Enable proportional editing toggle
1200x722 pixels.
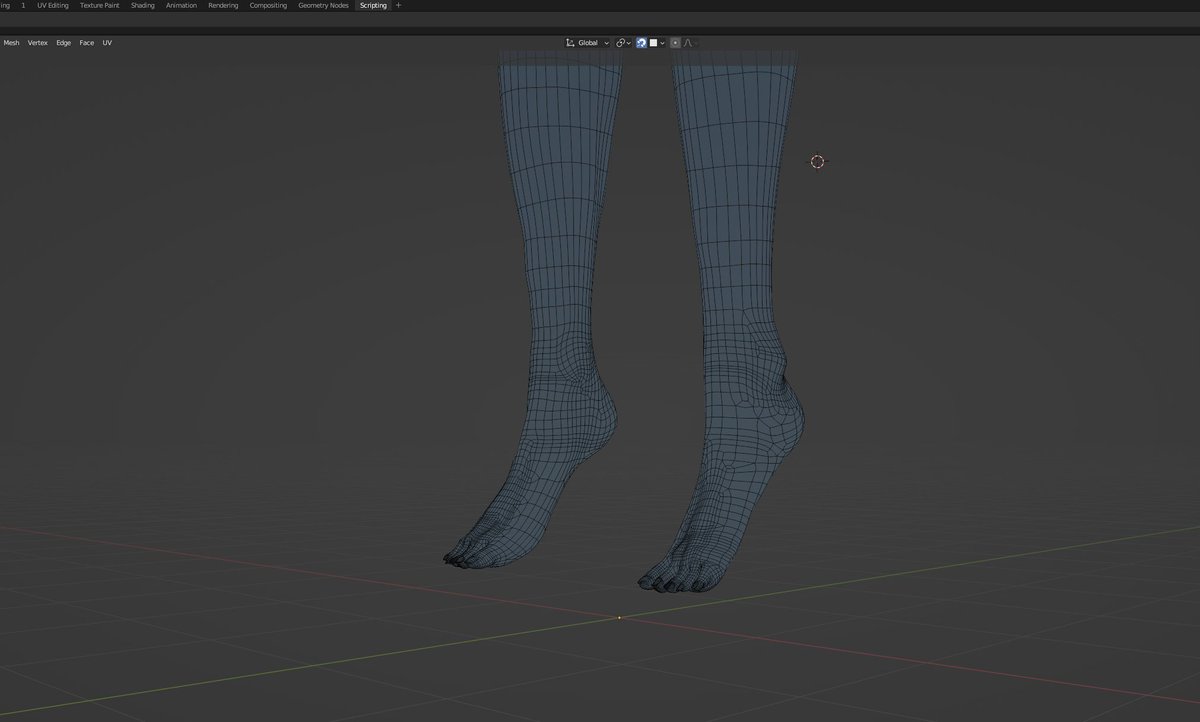tap(675, 43)
